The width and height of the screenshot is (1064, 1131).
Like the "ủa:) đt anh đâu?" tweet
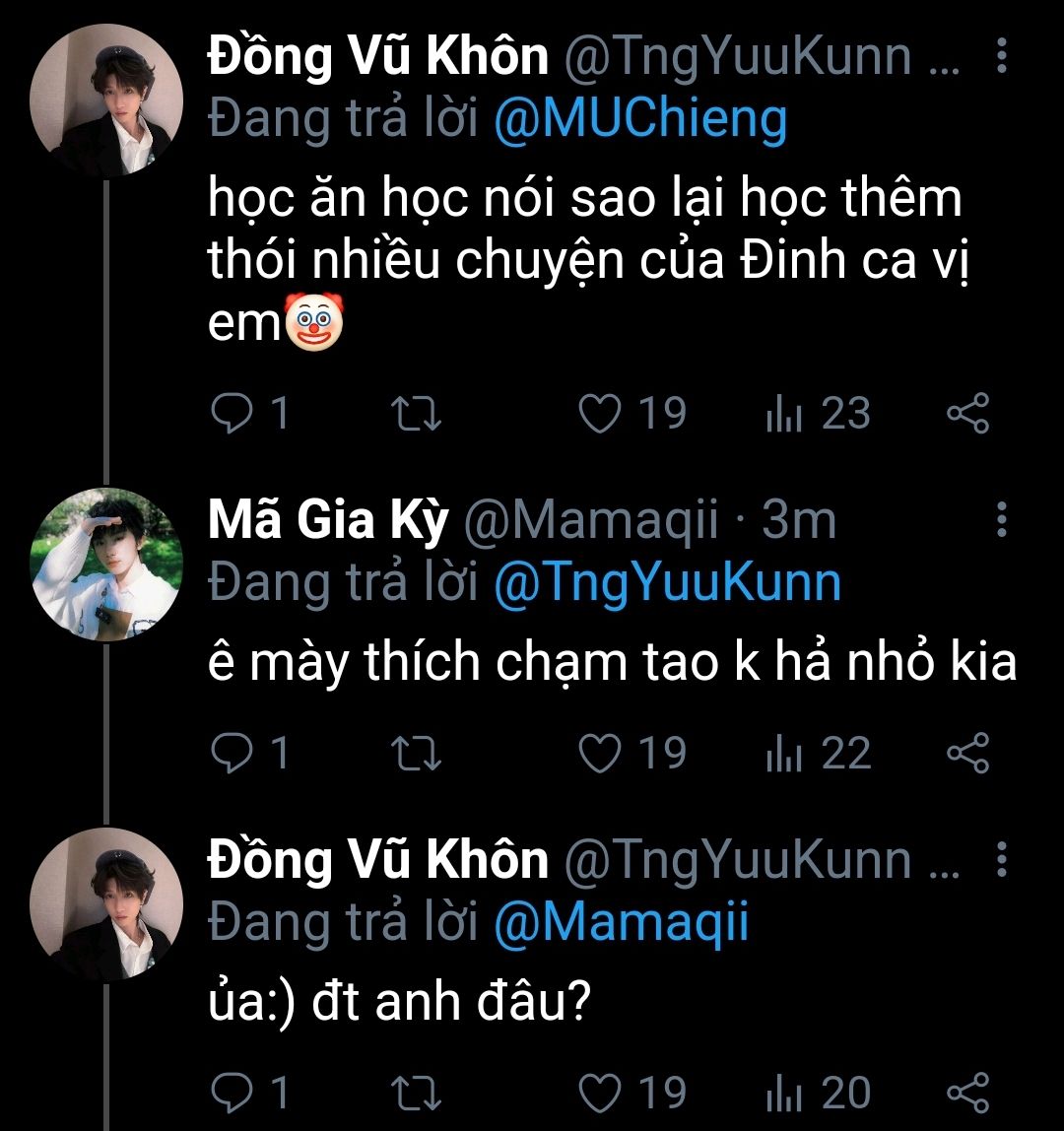click(598, 1093)
